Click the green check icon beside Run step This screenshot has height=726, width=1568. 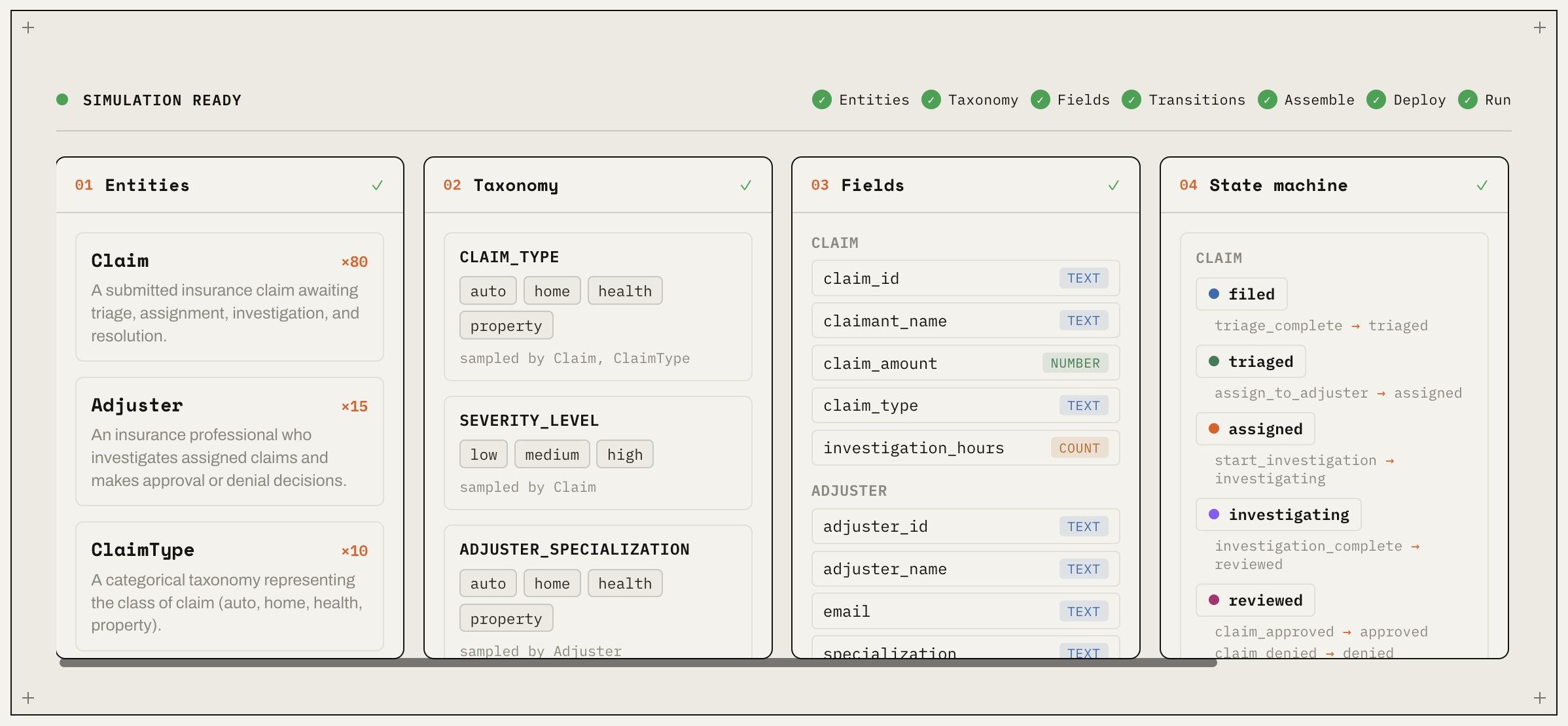tap(1467, 100)
